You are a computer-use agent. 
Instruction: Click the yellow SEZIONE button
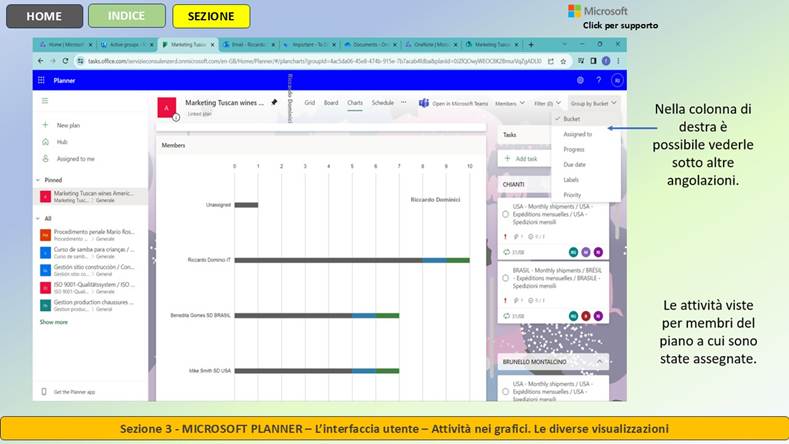(x=211, y=16)
